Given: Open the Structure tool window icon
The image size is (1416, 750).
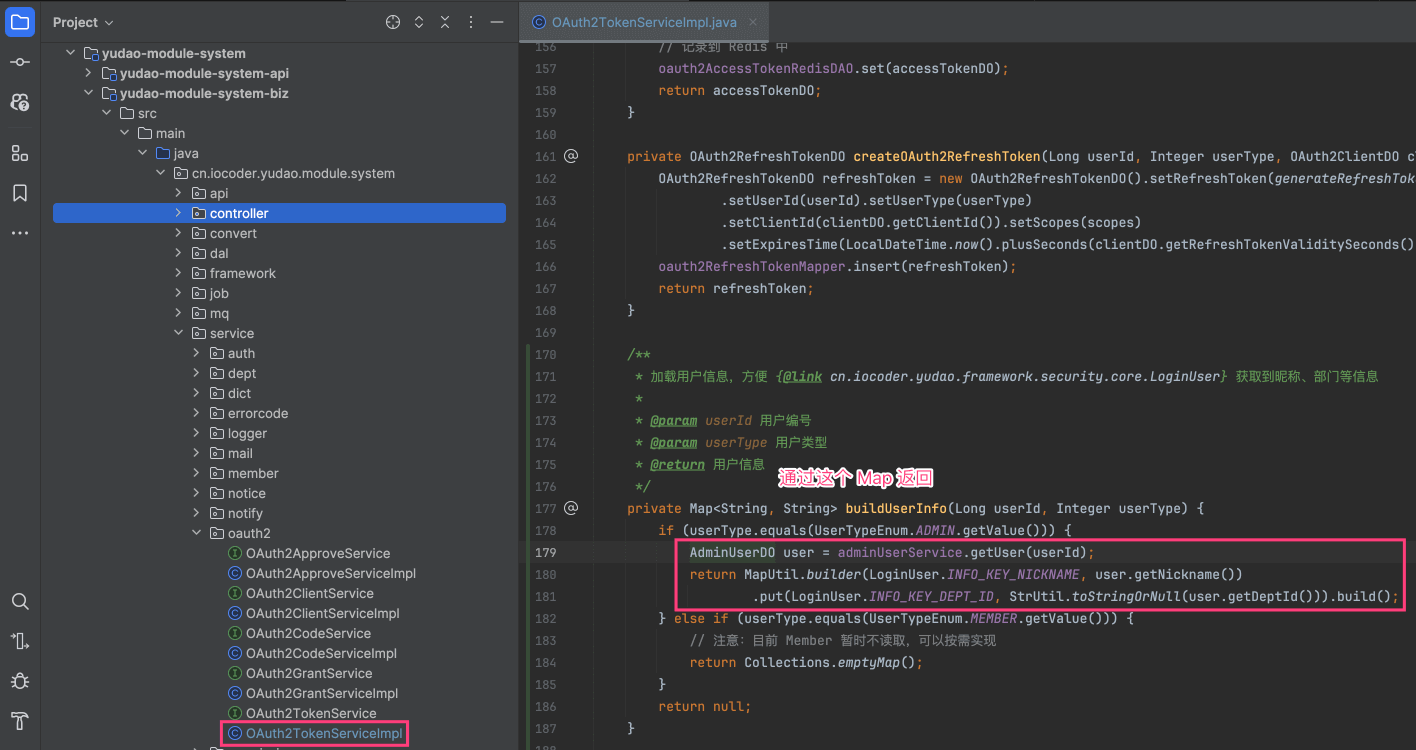Looking at the screenshot, I should (x=21, y=152).
